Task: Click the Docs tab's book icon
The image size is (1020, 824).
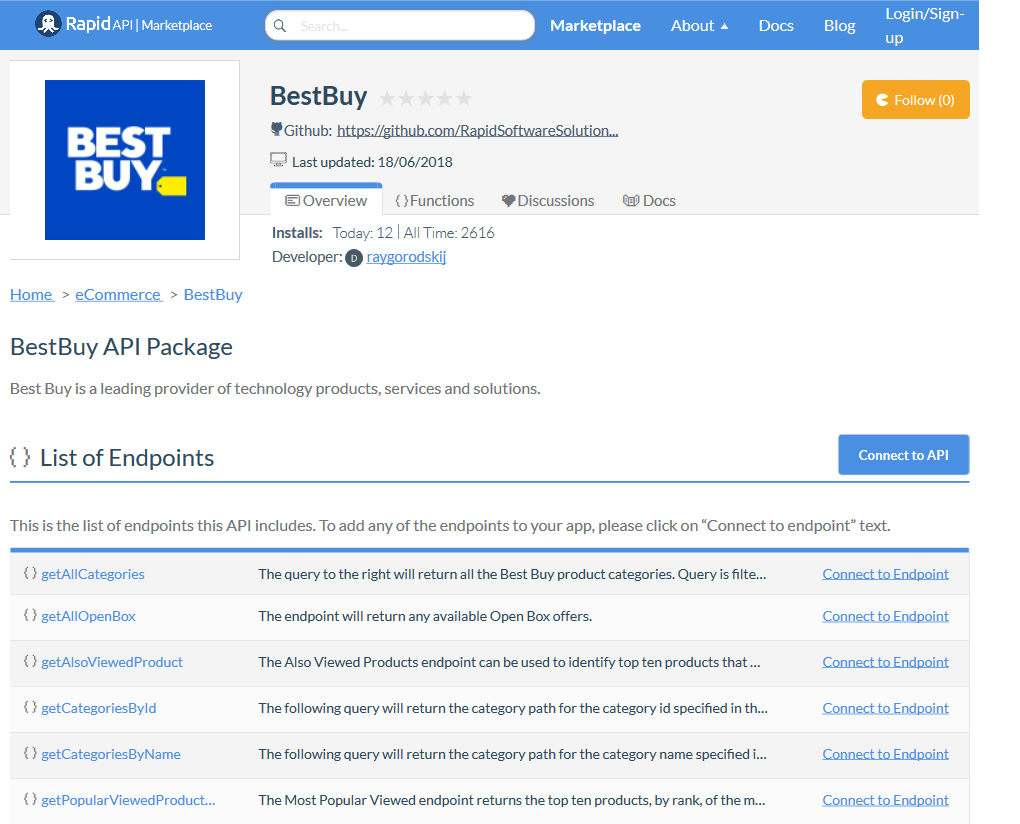Action: pyautogui.click(x=631, y=200)
